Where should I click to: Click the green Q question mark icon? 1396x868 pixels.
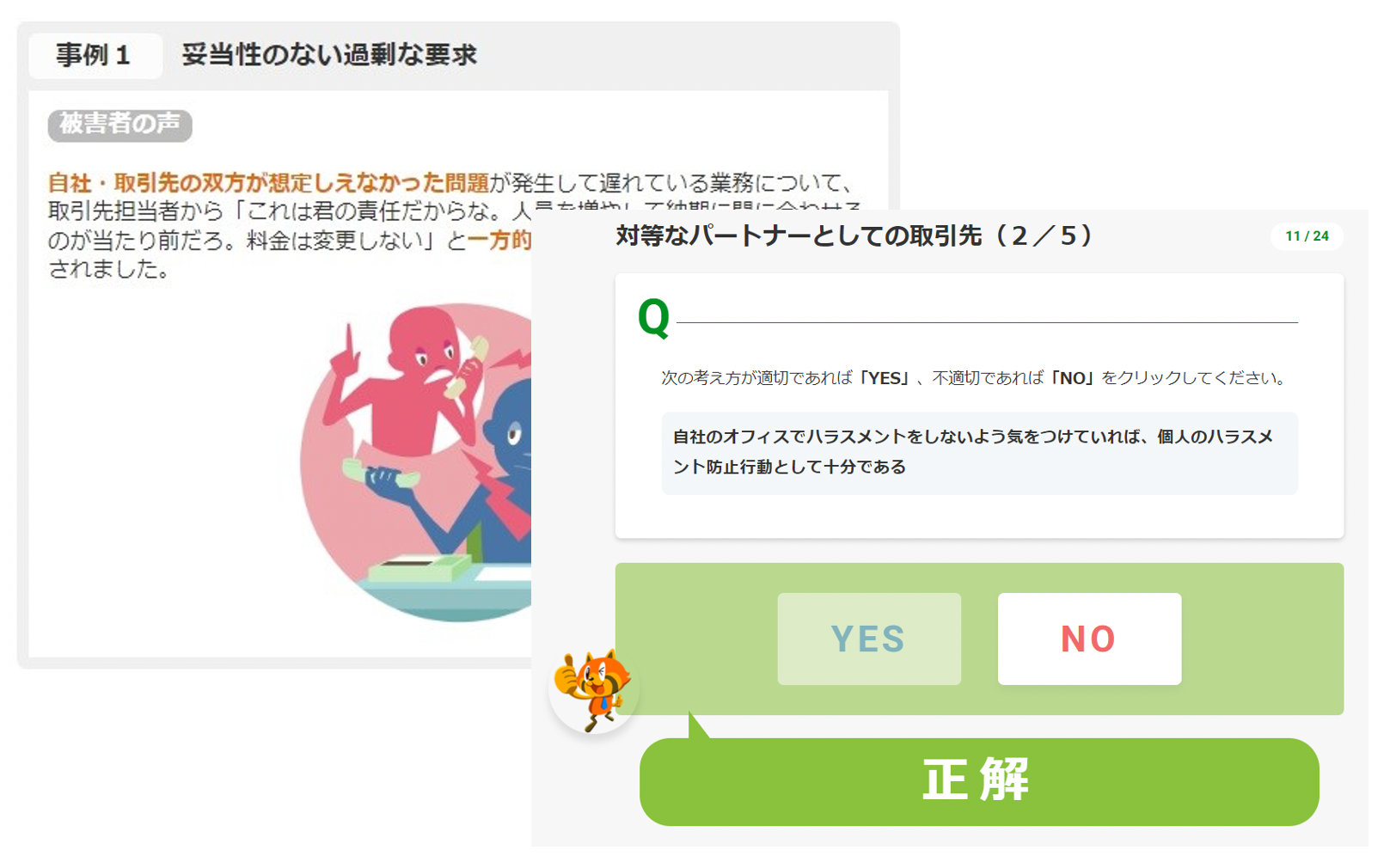(653, 318)
